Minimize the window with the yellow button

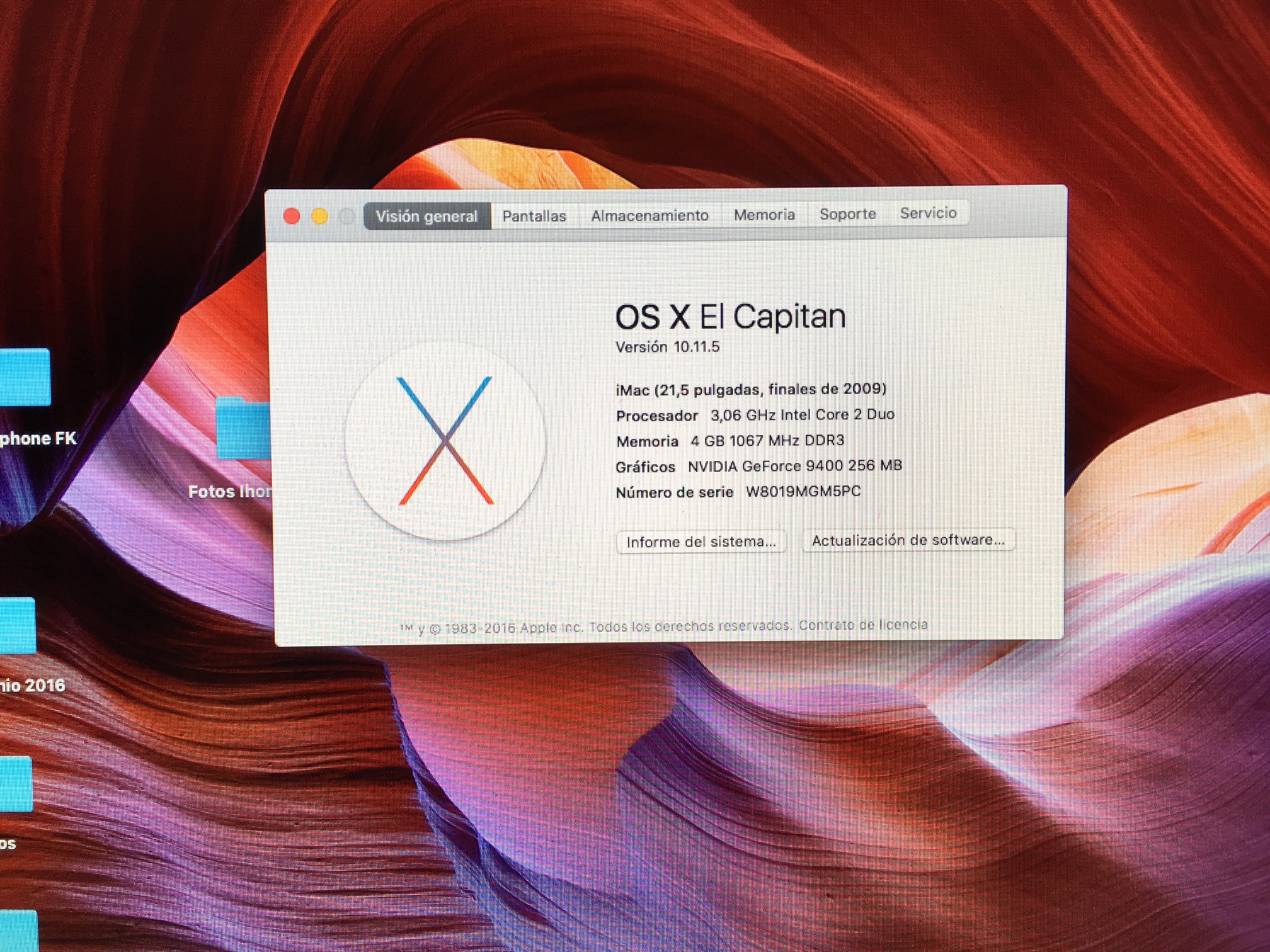coord(319,217)
